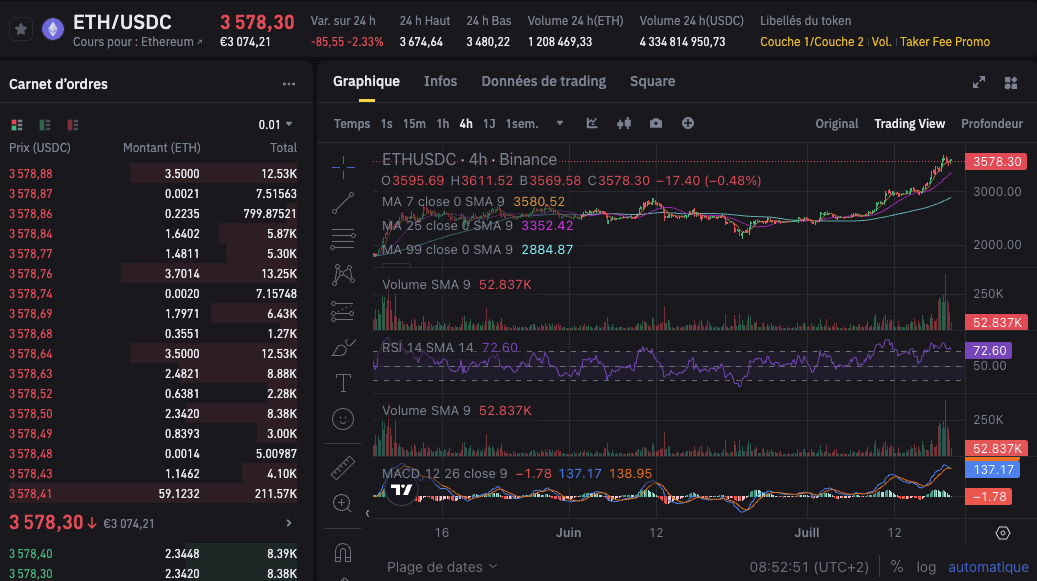This screenshot has width=1037, height=581.
Task: Select the ruler measure tool
Action: click(x=343, y=468)
